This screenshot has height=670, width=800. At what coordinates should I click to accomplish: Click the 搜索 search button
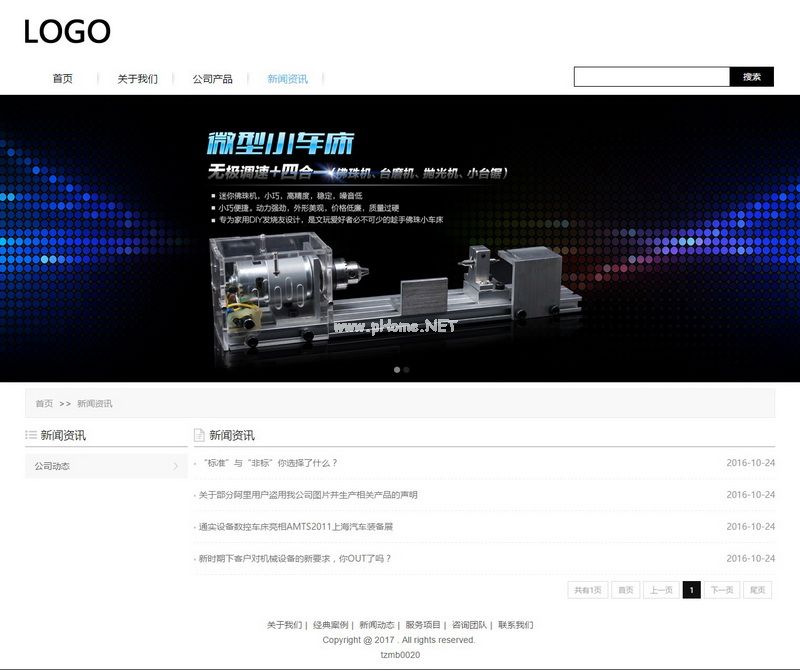coord(752,77)
